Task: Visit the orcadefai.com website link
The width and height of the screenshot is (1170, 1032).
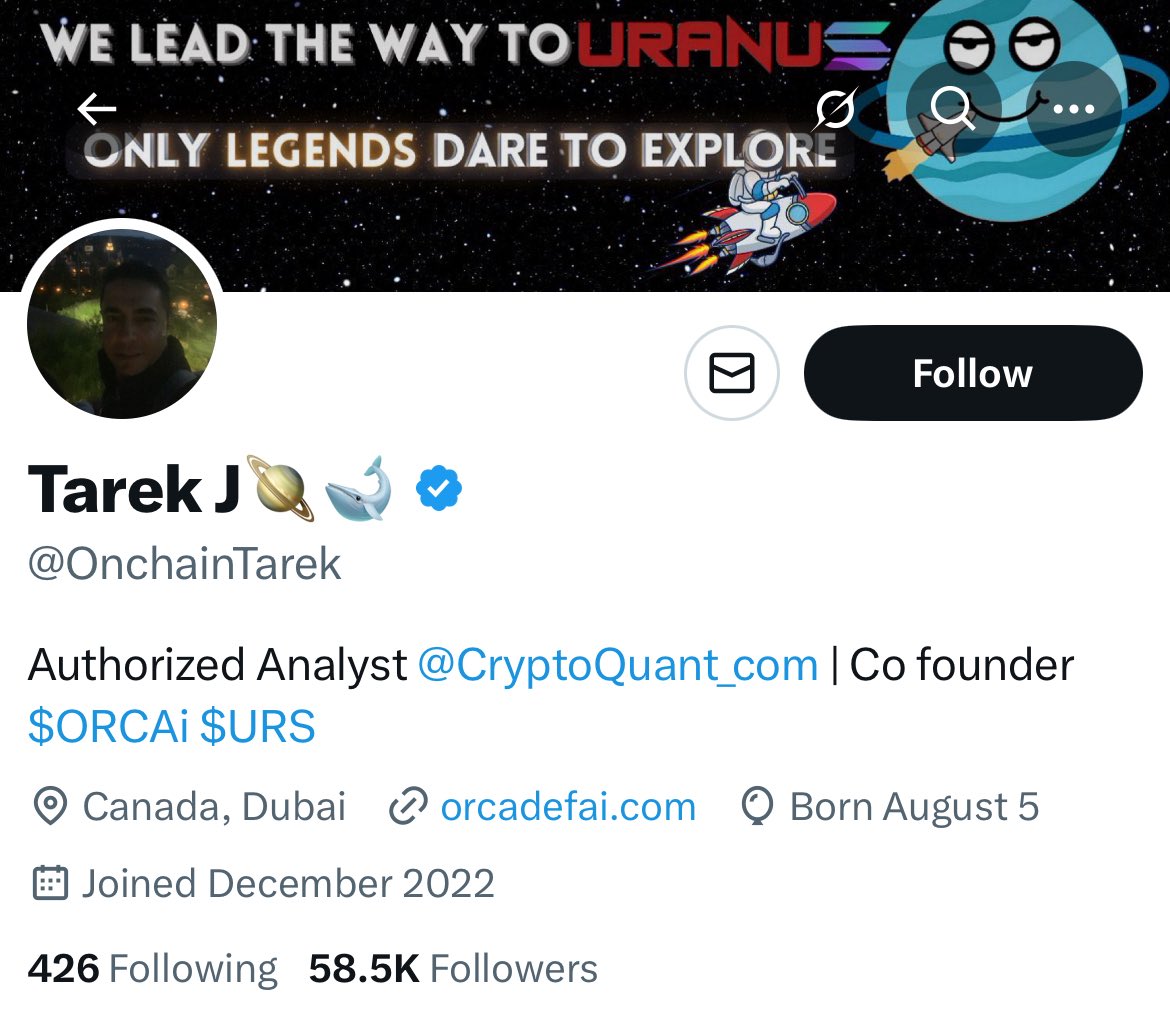Action: [568, 807]
